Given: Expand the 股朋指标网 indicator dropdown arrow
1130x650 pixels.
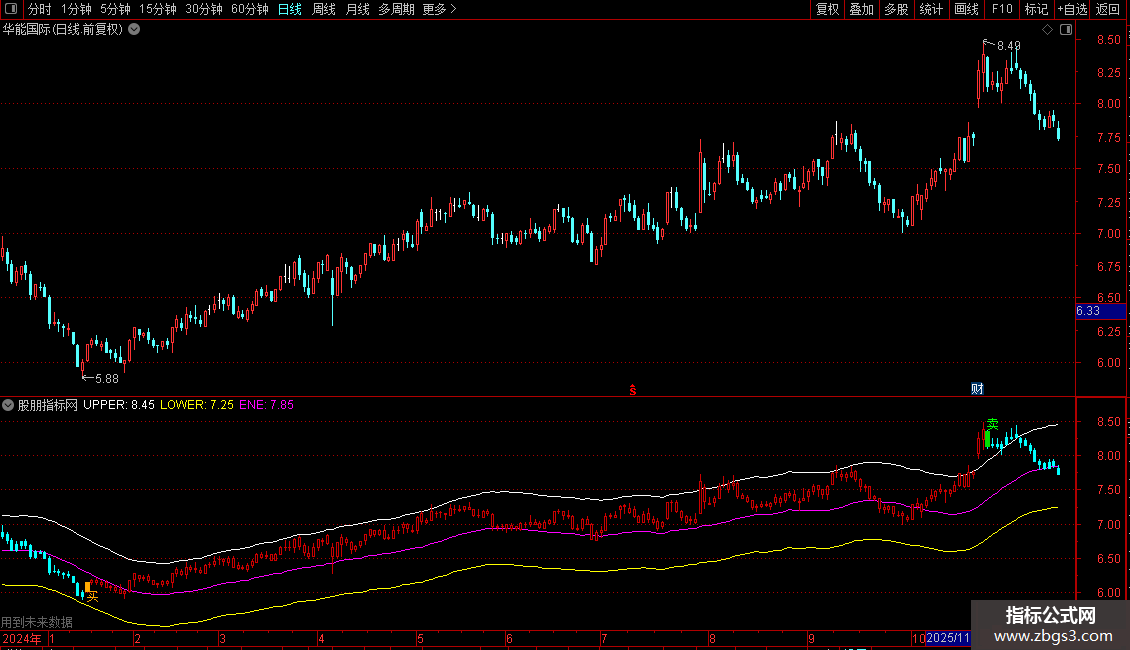Looking at the screenshot, I should 8,405.
